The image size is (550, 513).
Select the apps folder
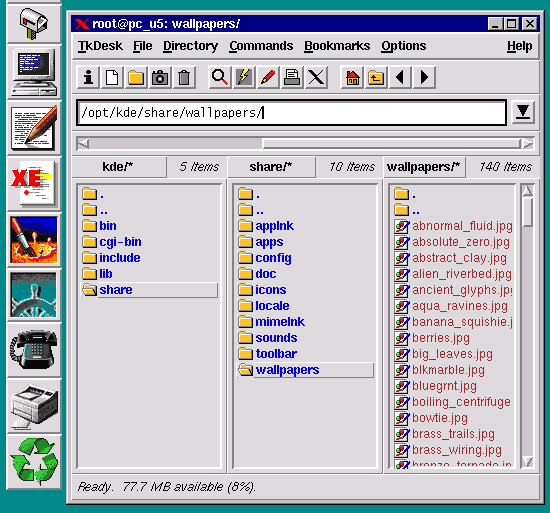(261, 242)
